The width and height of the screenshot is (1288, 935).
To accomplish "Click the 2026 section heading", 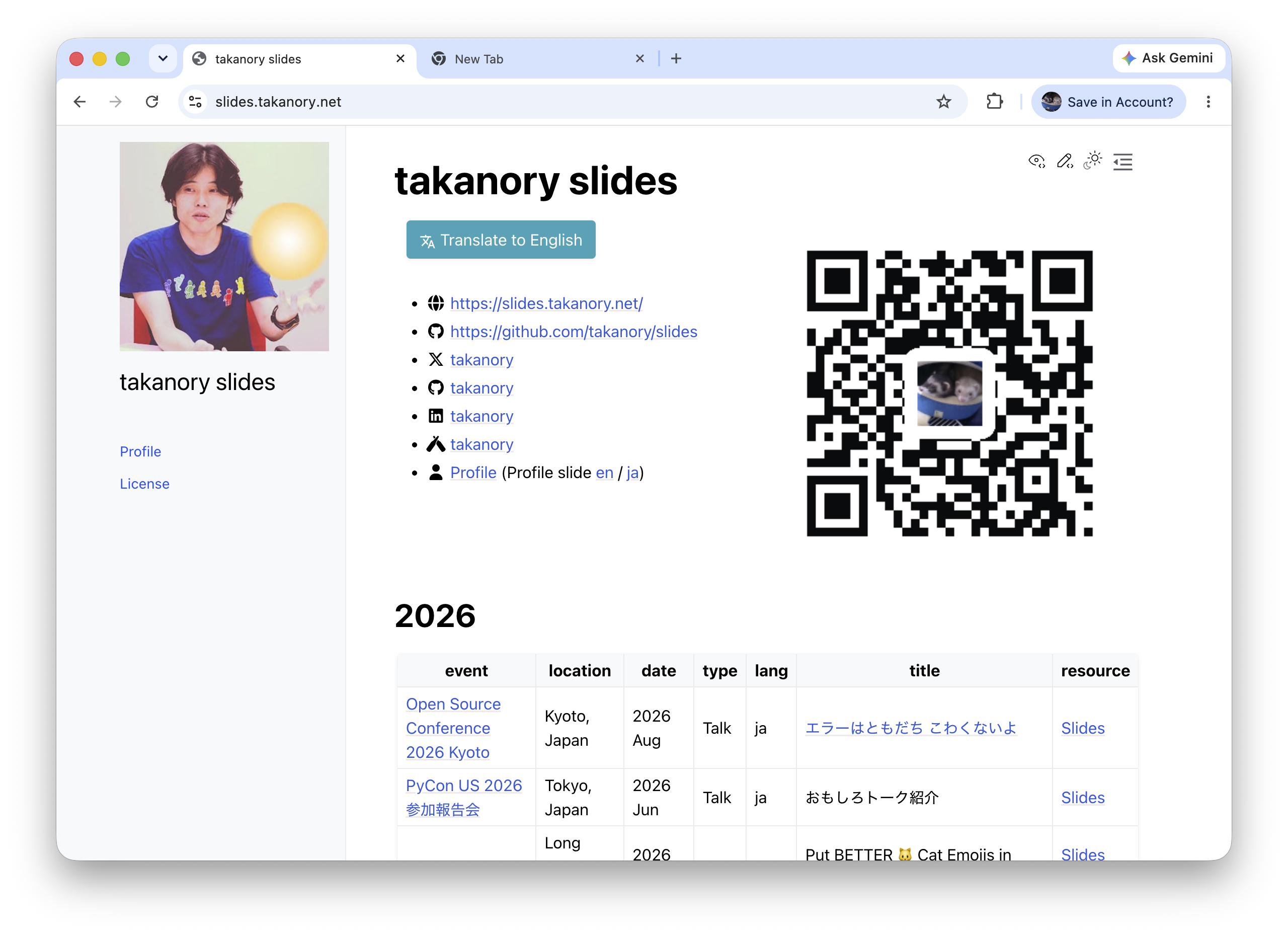I will pos(435,616).
